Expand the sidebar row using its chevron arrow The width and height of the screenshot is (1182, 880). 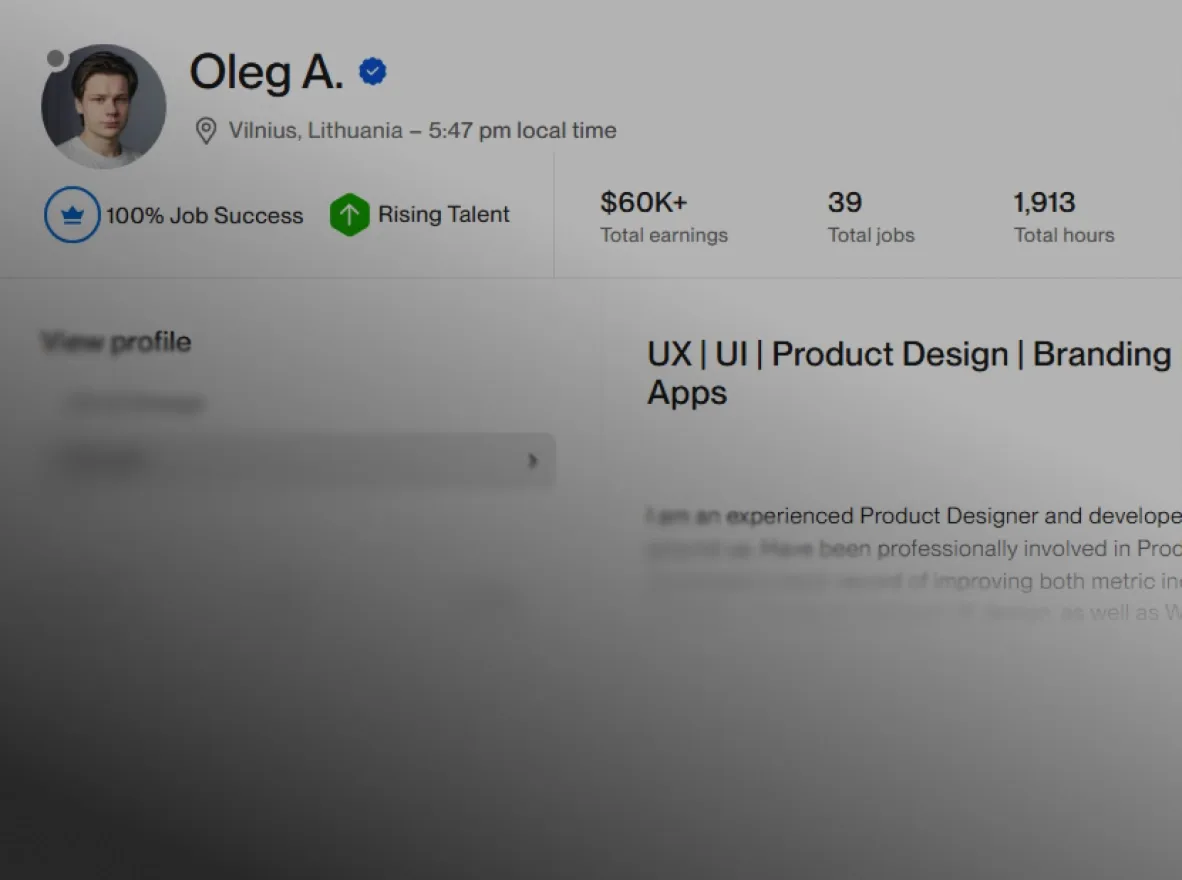[x=532, y=461]
